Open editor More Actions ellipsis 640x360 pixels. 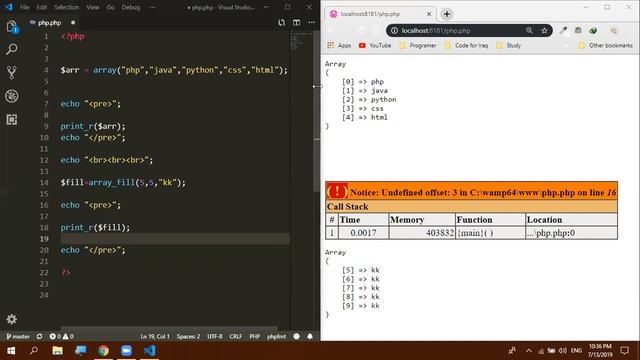point(311,22)
